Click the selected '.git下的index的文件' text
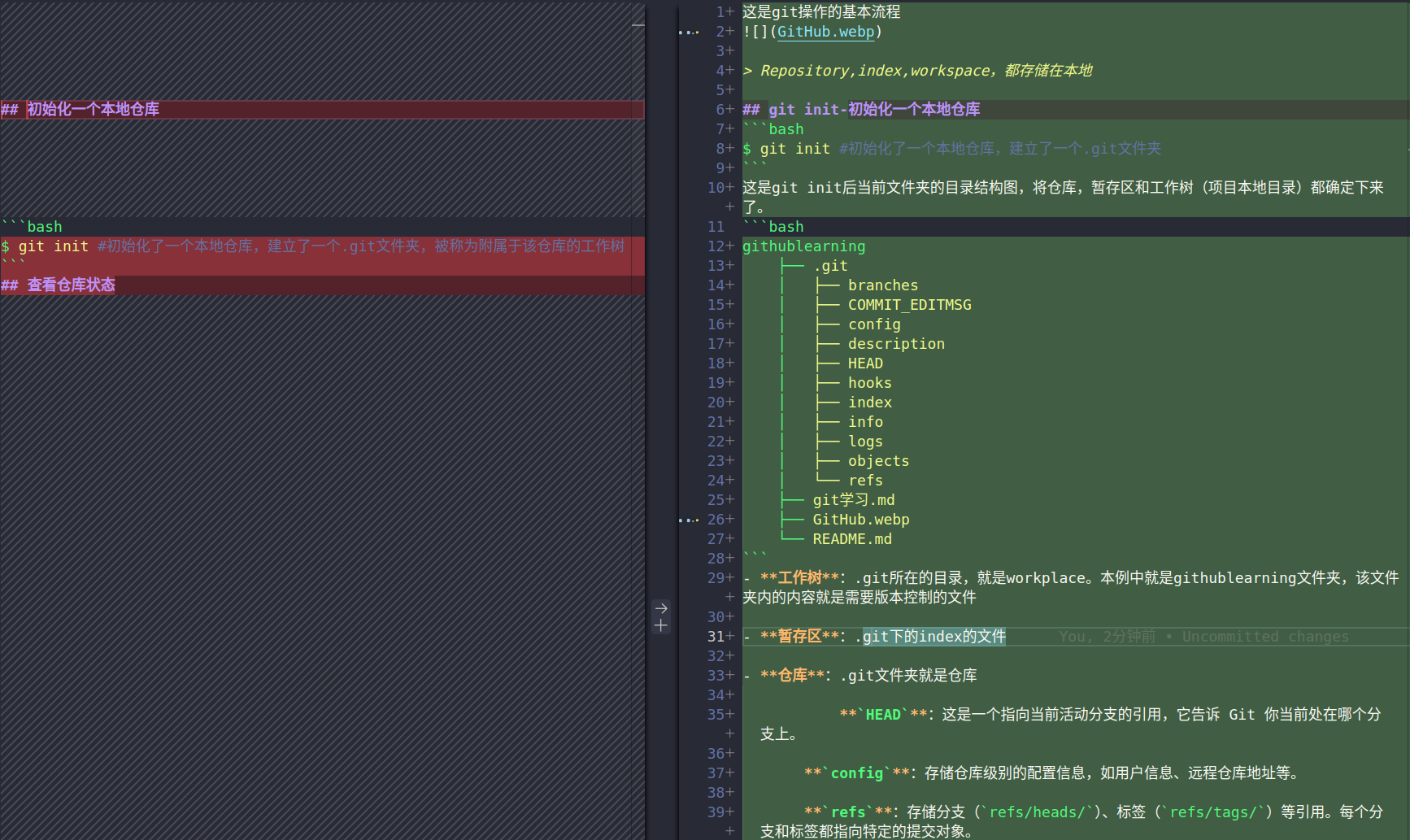Image resolution: width=1410 pixels, height=840 pixels. [x=934, y=637]
